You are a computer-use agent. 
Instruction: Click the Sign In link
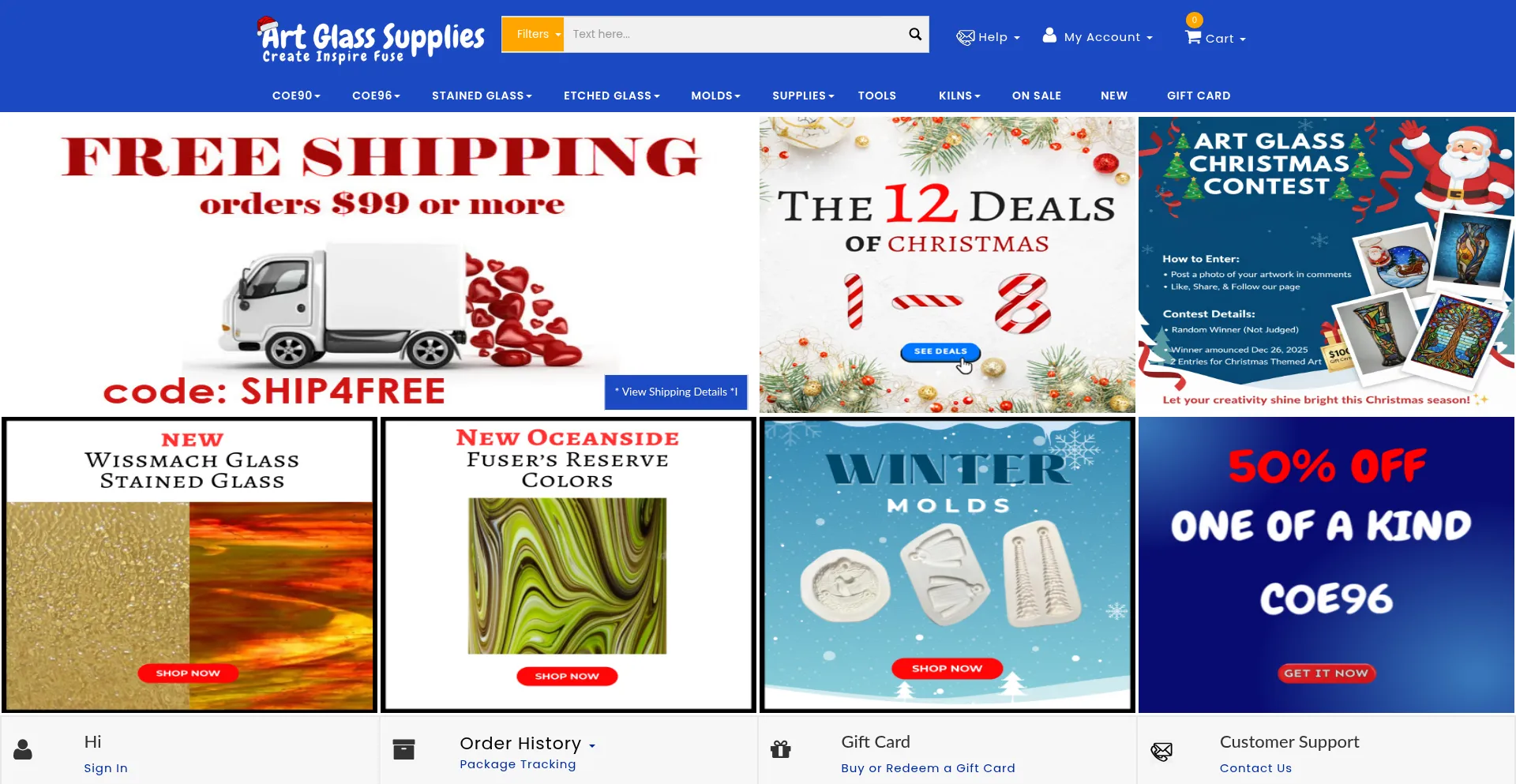click(x=106, y=768)
